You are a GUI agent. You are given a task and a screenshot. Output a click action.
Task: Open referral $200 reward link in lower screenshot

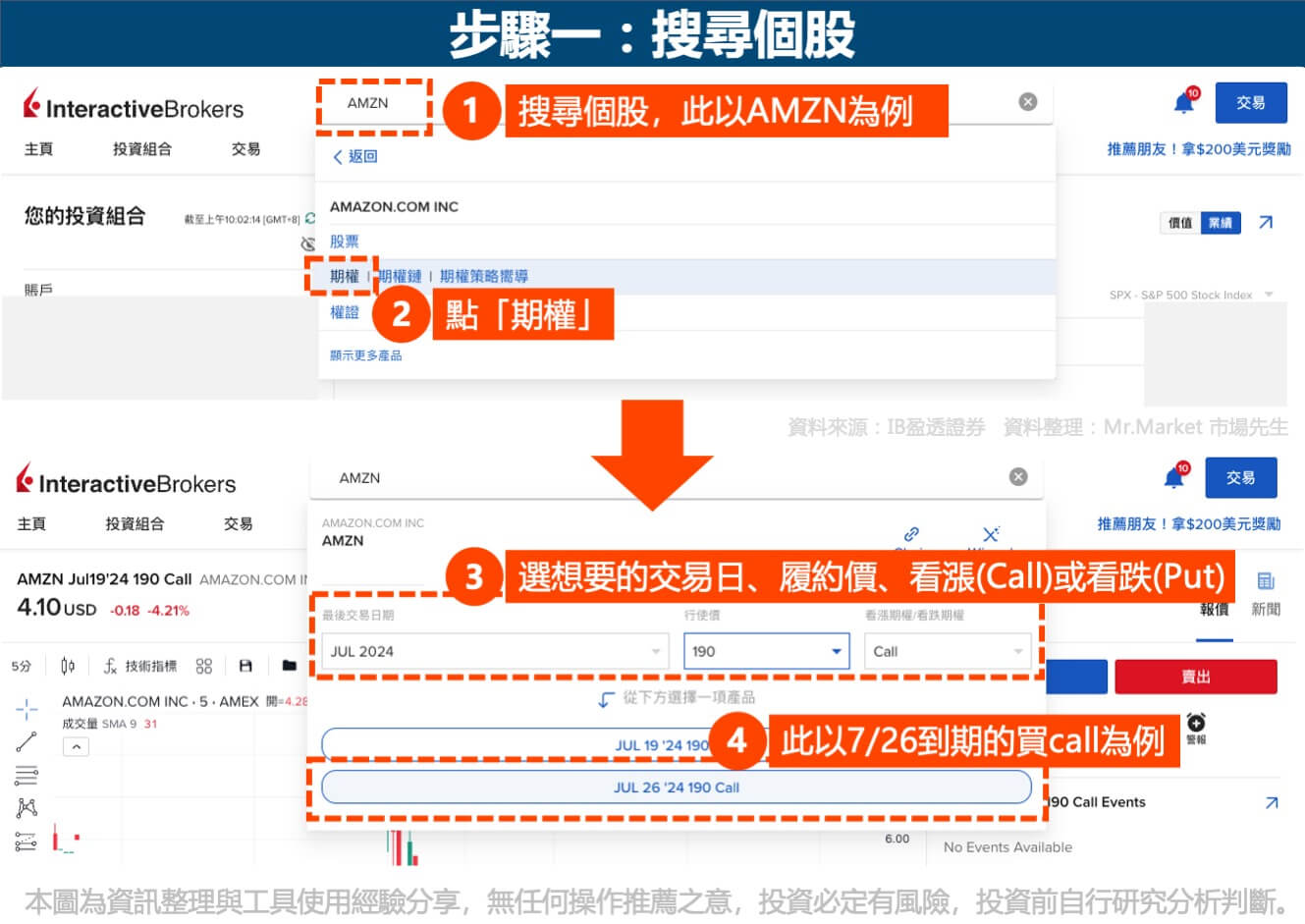click(x=1189, y=523)
